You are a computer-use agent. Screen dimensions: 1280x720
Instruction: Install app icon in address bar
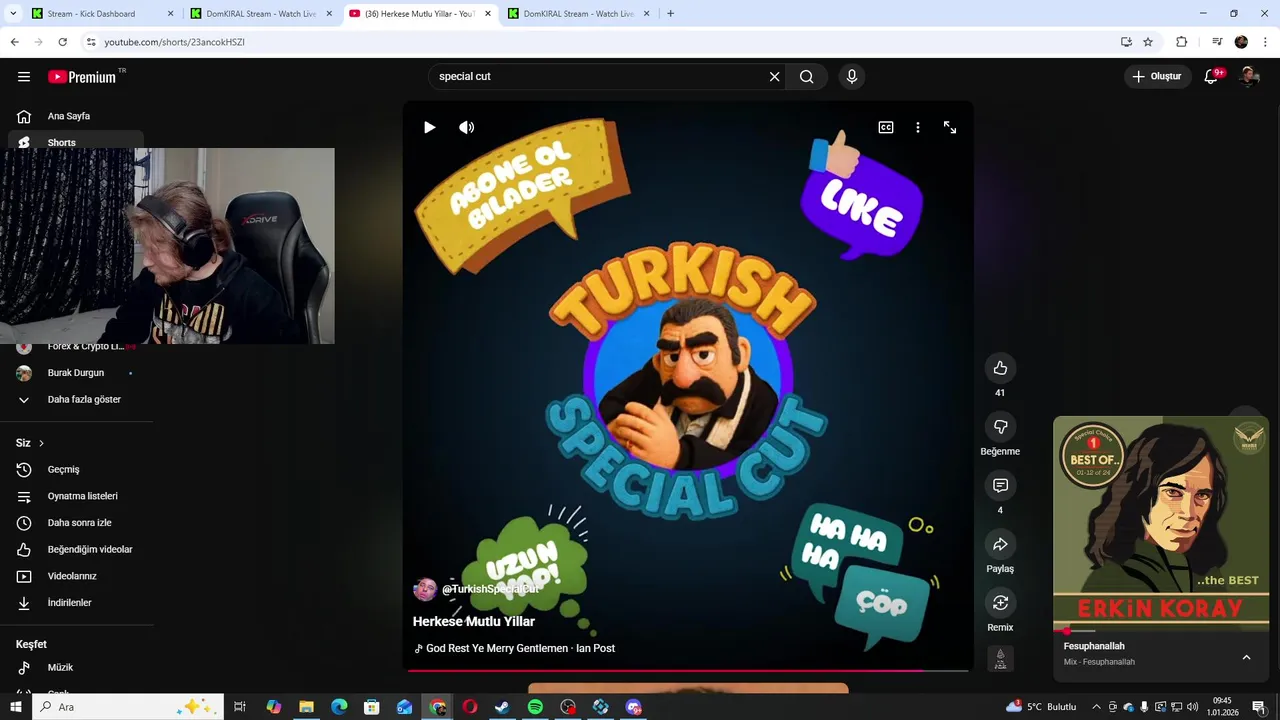click(1126, 42)
